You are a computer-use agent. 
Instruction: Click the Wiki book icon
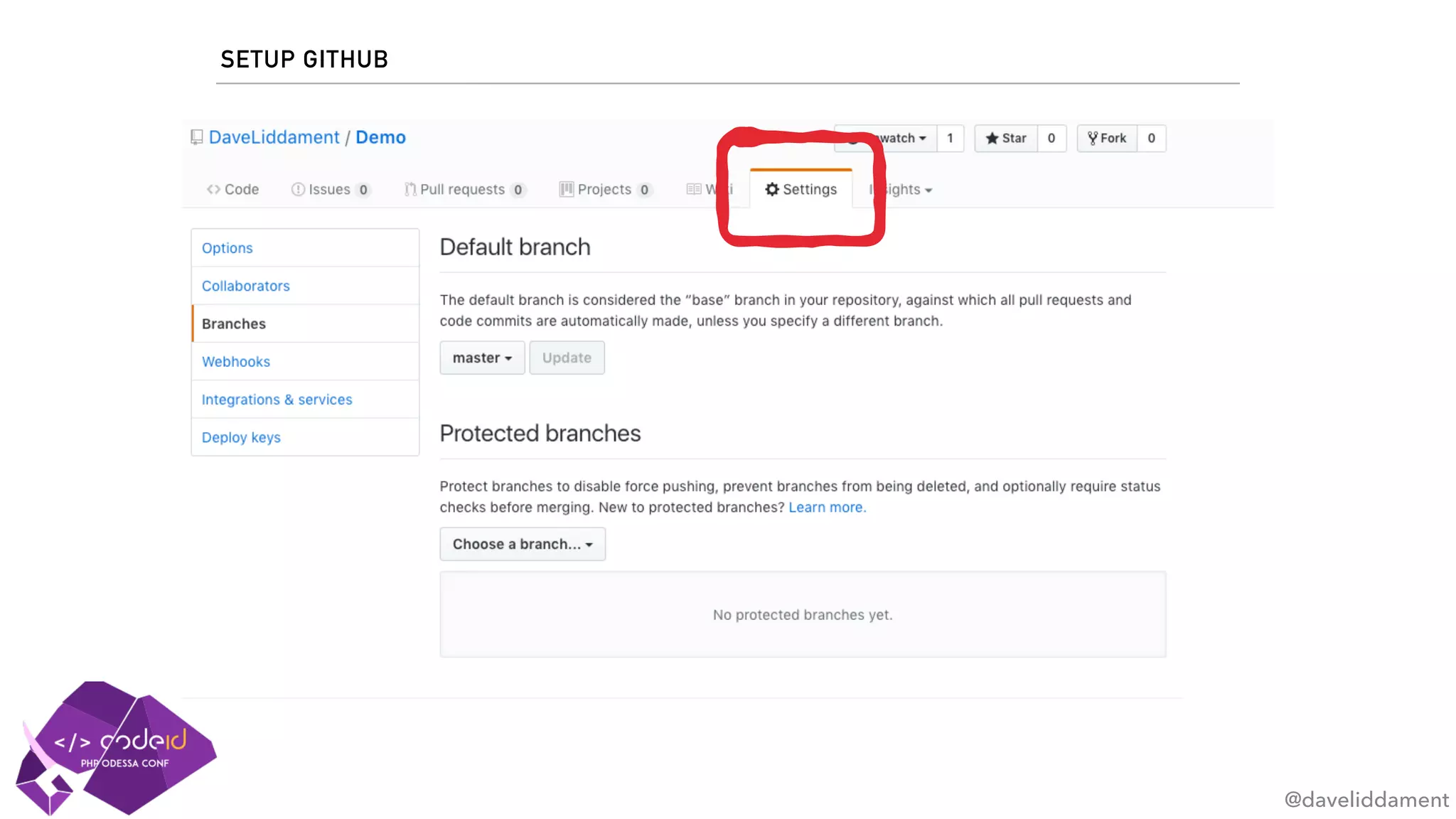pos(694,189)
